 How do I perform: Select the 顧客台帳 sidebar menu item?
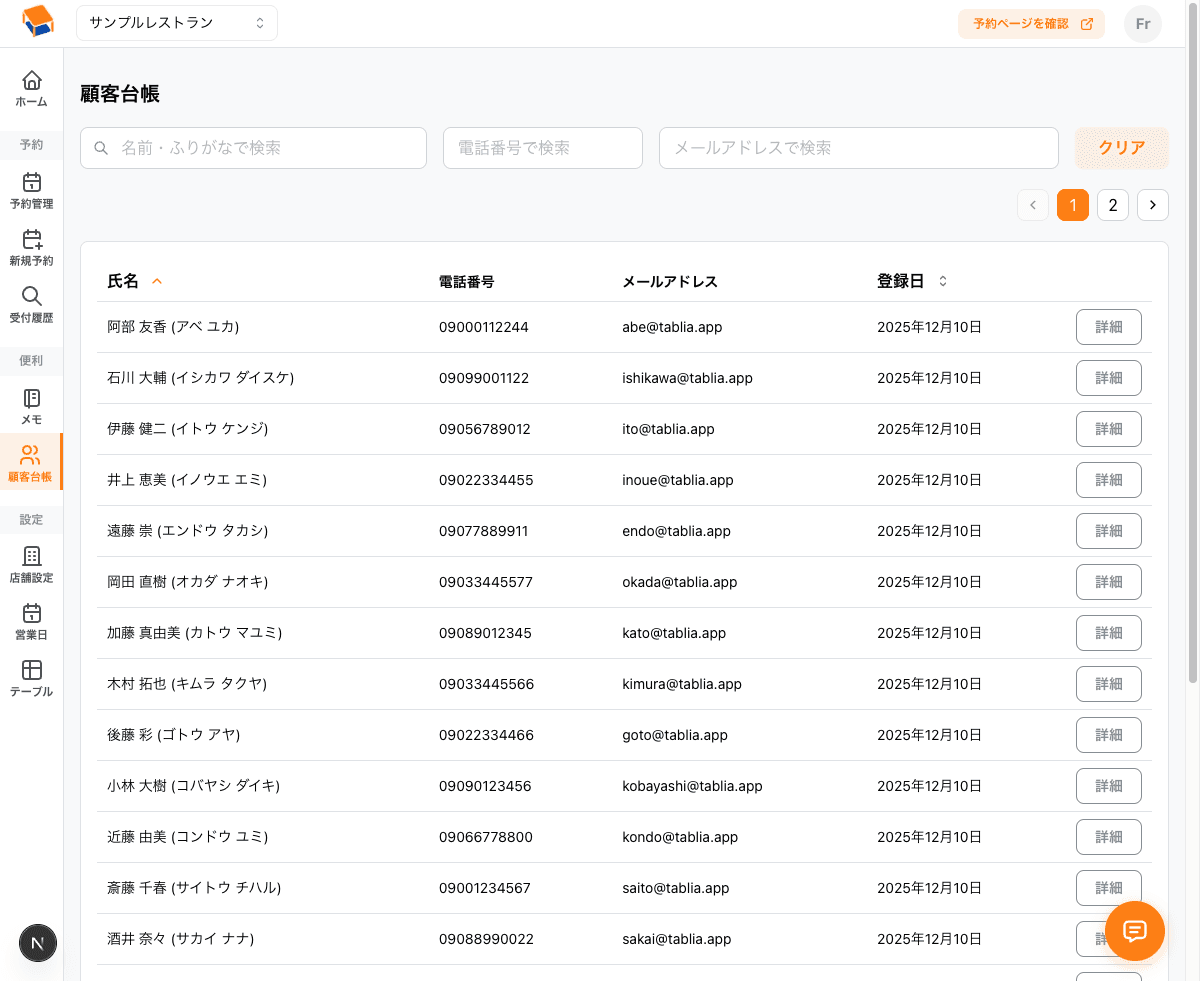click(31, 462)
